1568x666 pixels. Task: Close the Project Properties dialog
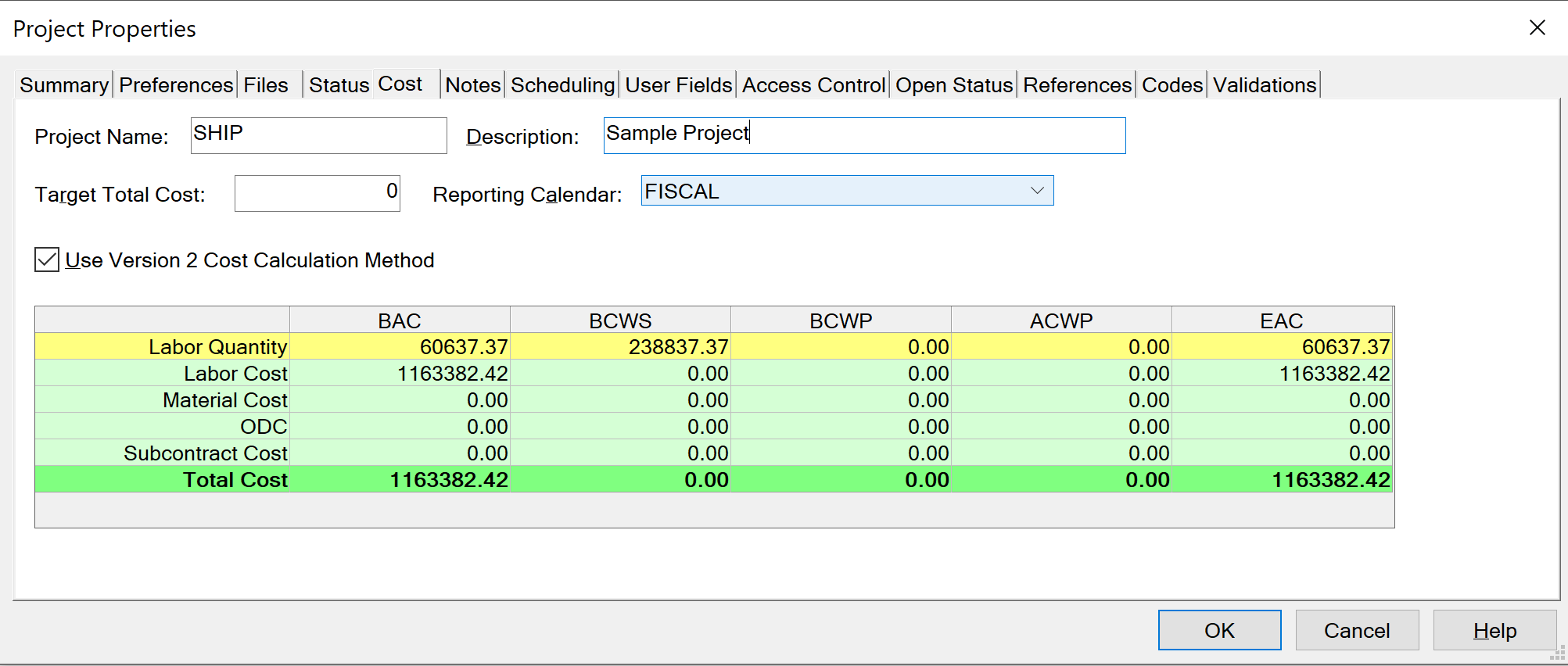pyautogui.click(x=1538, y=27)
